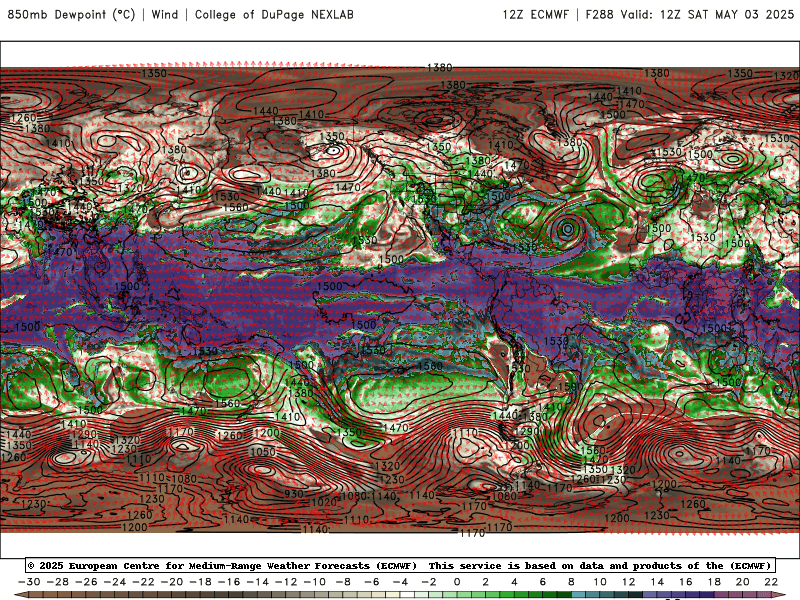Click the '-16' legend value
800x600 pixels.
(x=229, y=582)
